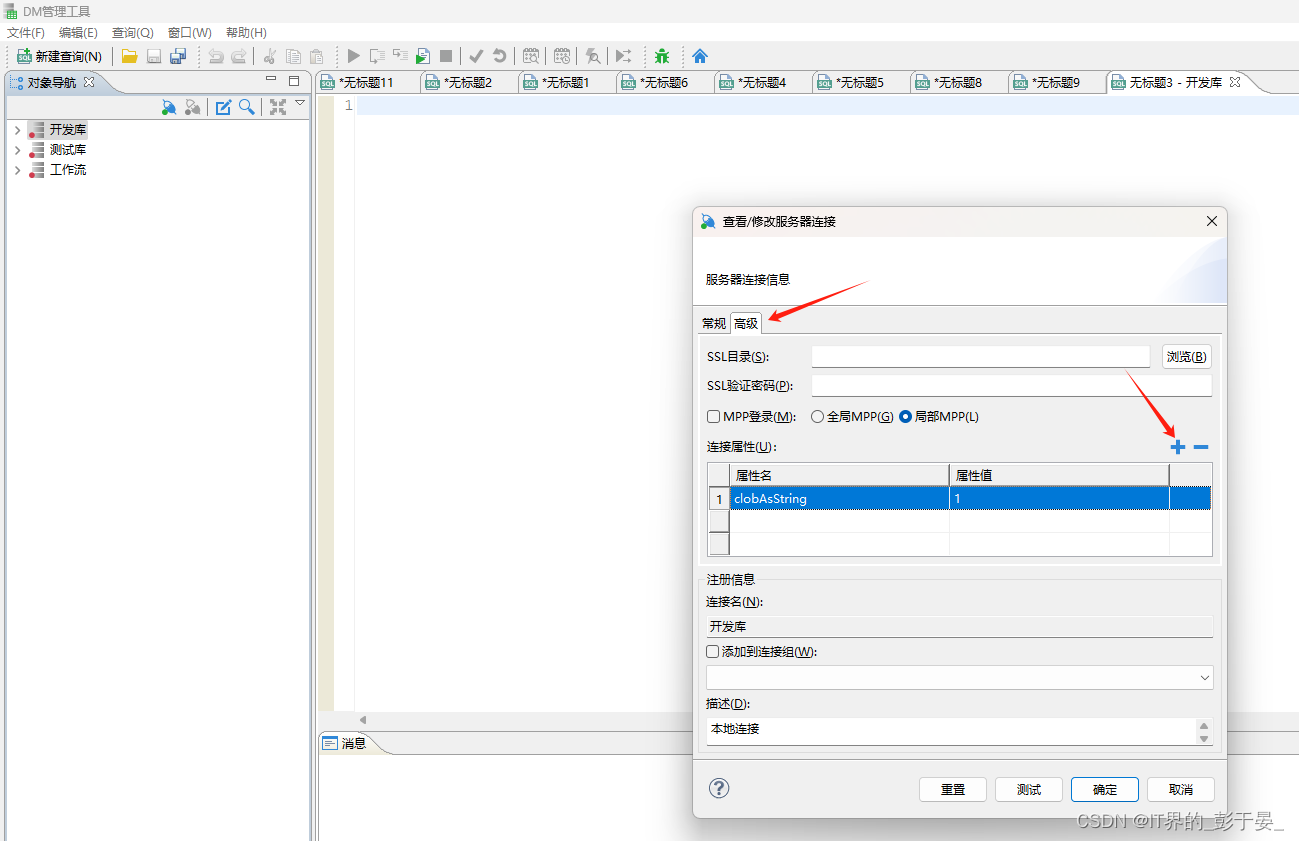Screen dimensions: 1299x841
Task: Open the 窗口(W) menu
Action: point(190,33)
